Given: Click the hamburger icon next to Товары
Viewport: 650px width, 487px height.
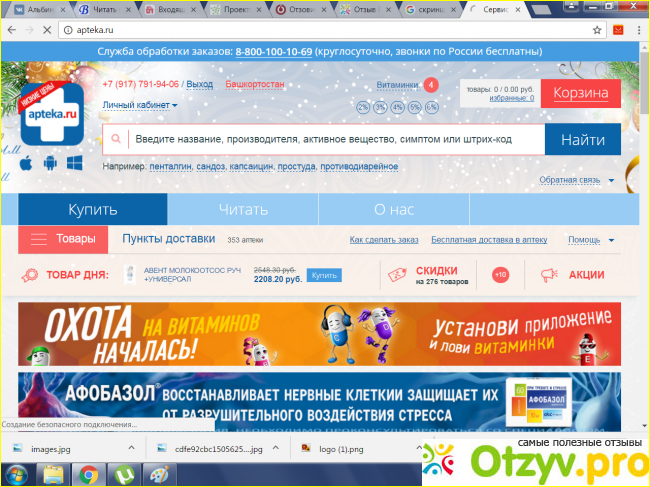Looking at the screenshot, I should [x=39, y=239].
